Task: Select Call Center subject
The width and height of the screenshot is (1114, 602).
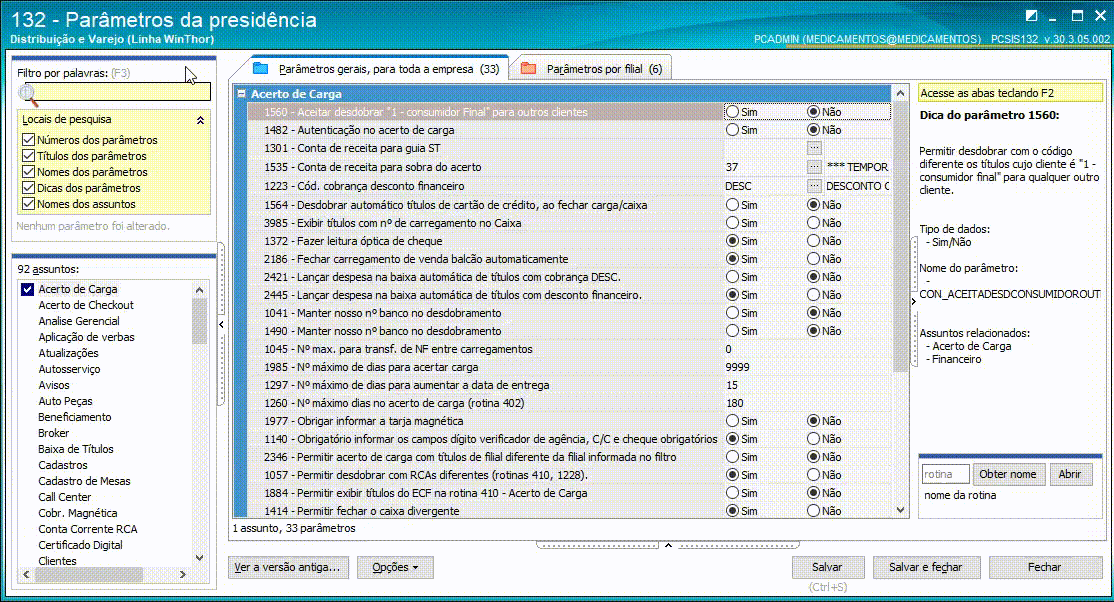Action: (65, 497)
